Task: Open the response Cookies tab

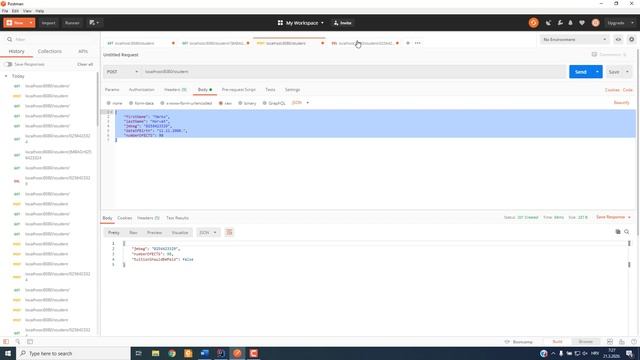Action: pyautogui.click(x=124, y=218)
